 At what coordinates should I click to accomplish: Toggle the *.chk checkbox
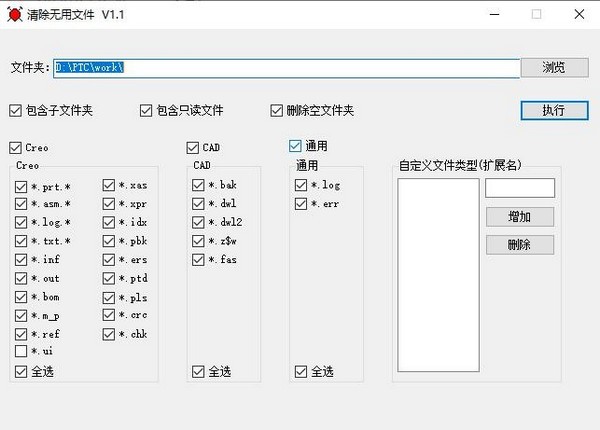(x=109, y=334)
